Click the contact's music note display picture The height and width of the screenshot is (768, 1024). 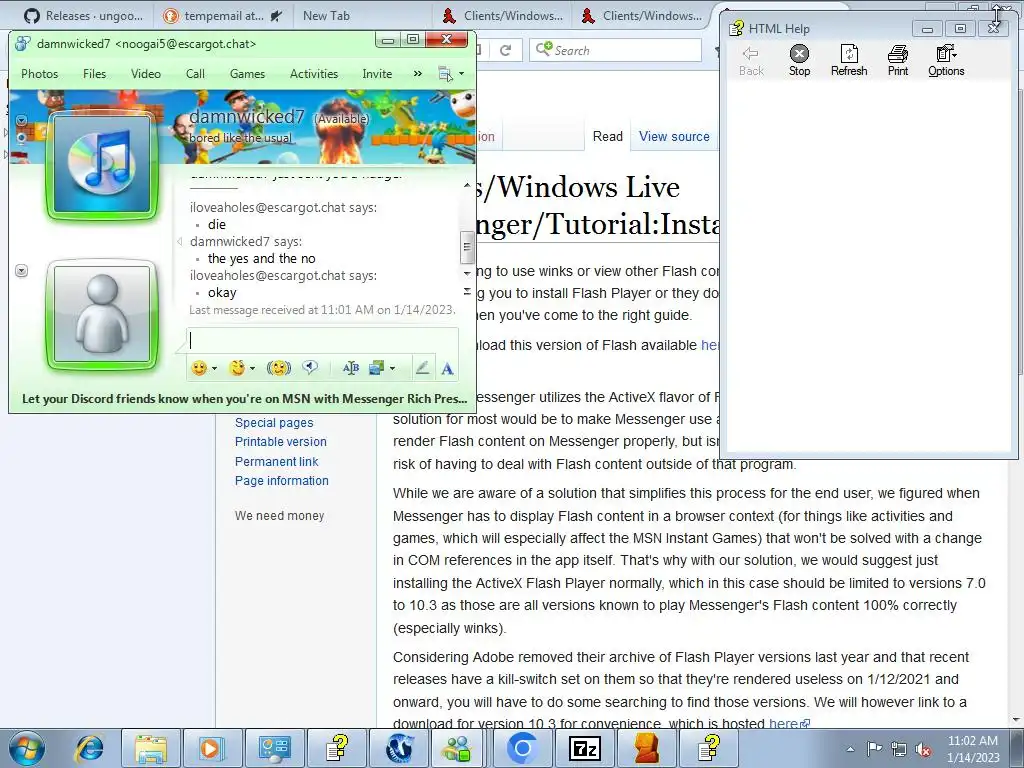102,166
